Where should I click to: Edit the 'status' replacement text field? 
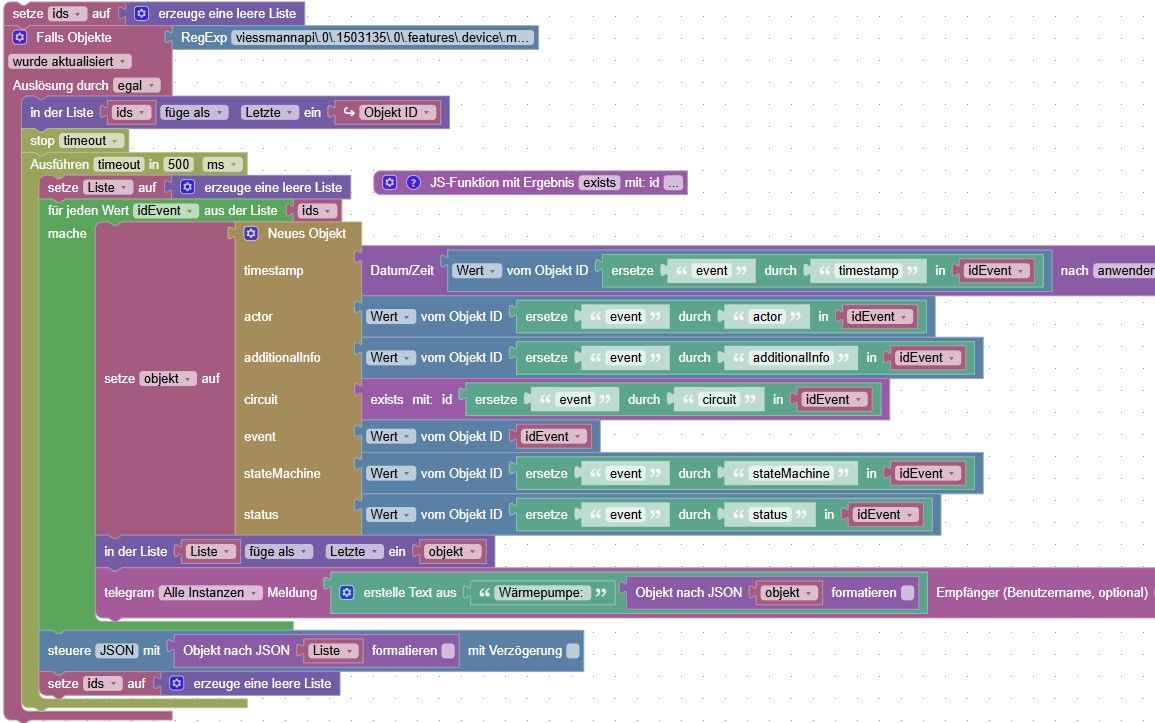click(x=770, y=515)
